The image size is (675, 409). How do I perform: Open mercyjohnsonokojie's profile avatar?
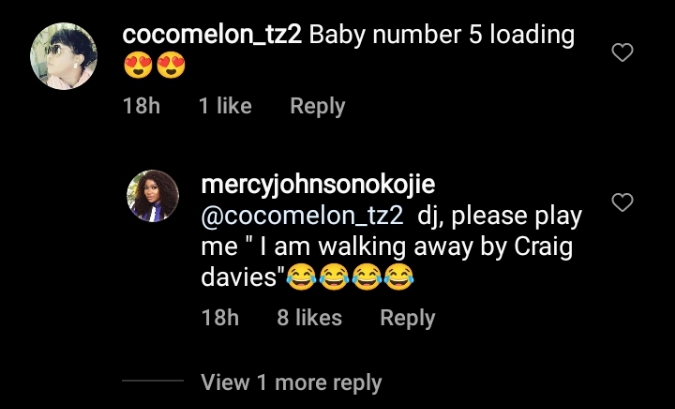[153, 195]
